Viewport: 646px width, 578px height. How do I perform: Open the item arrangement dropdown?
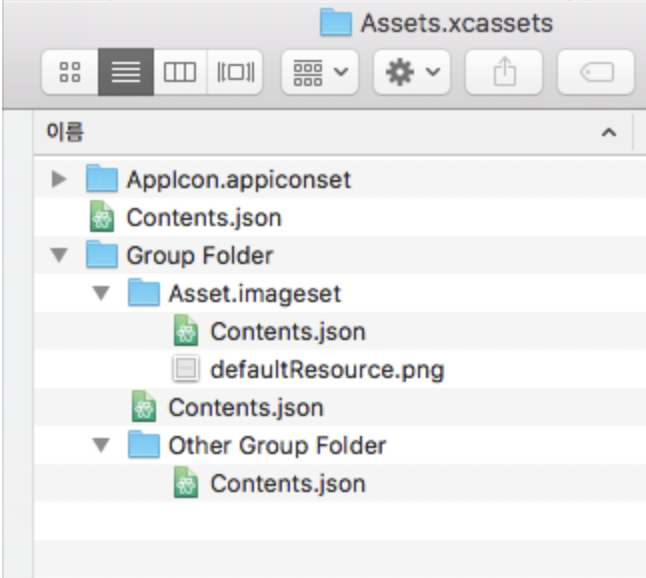(x=320, y=72)
